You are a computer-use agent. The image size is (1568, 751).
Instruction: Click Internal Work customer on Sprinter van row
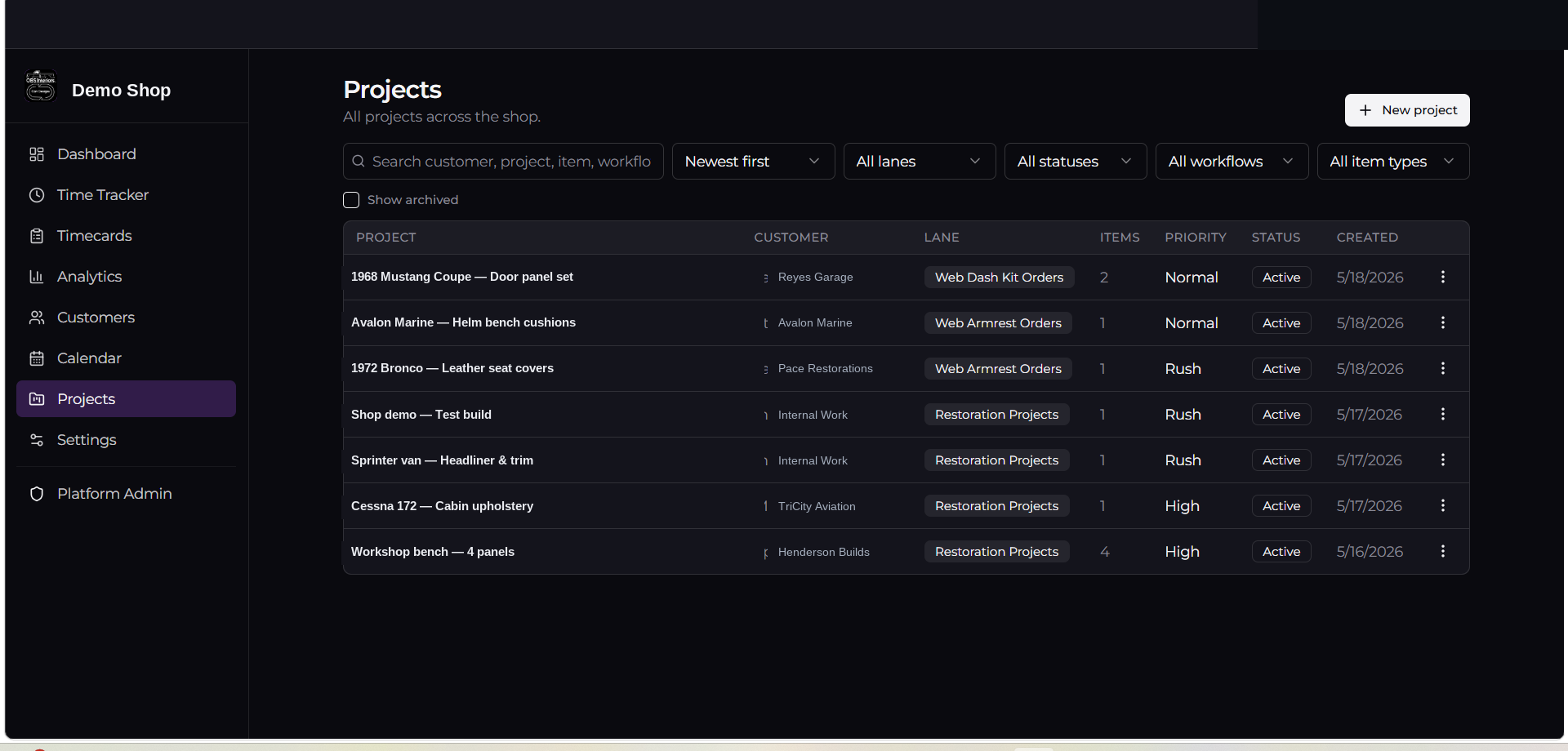pyautogui.click(x=813, y=461)
